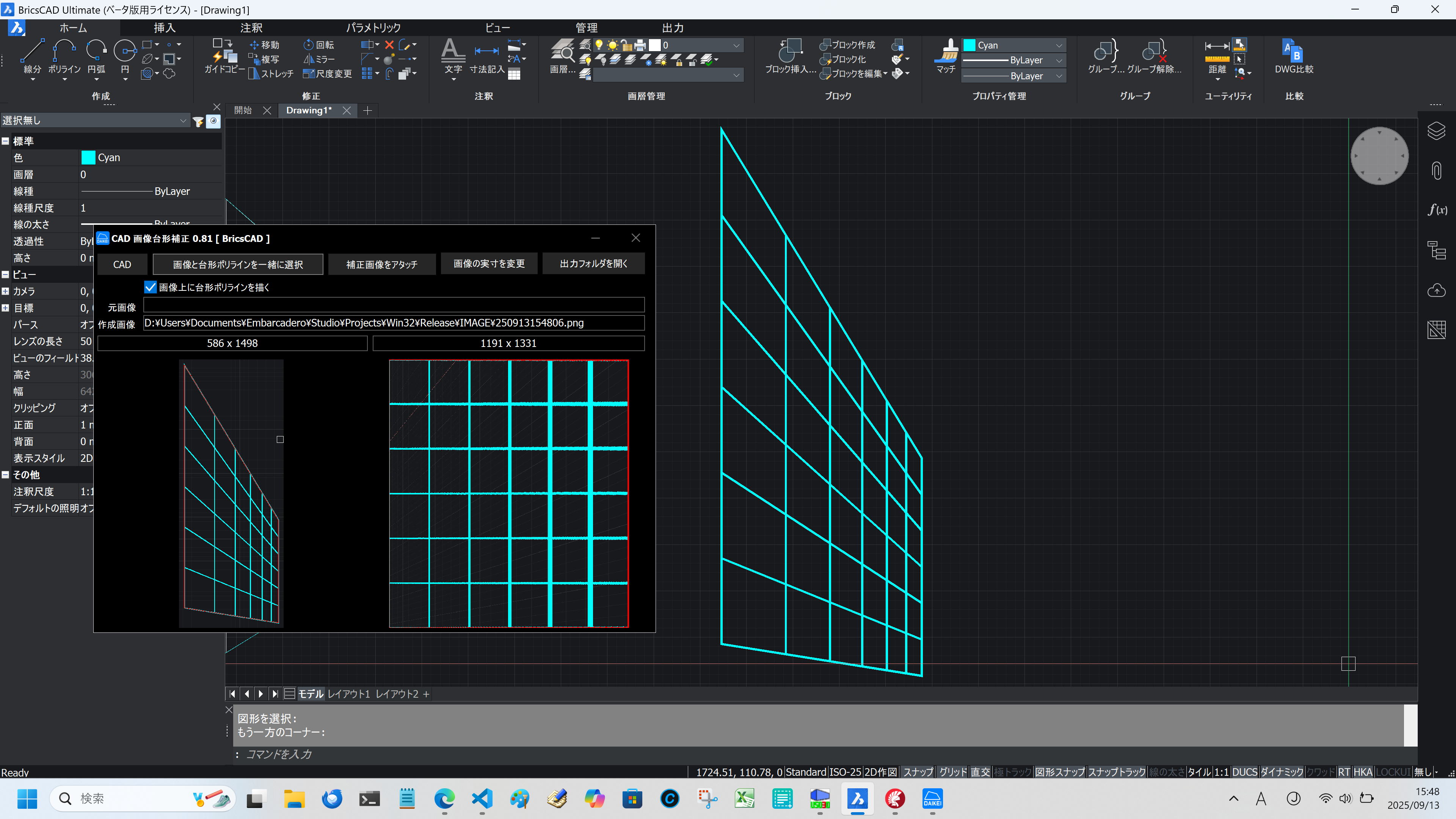Toggle スナップ in the status bar
The width and height of the screenshot is (1456, 819).
click(917, 772)
